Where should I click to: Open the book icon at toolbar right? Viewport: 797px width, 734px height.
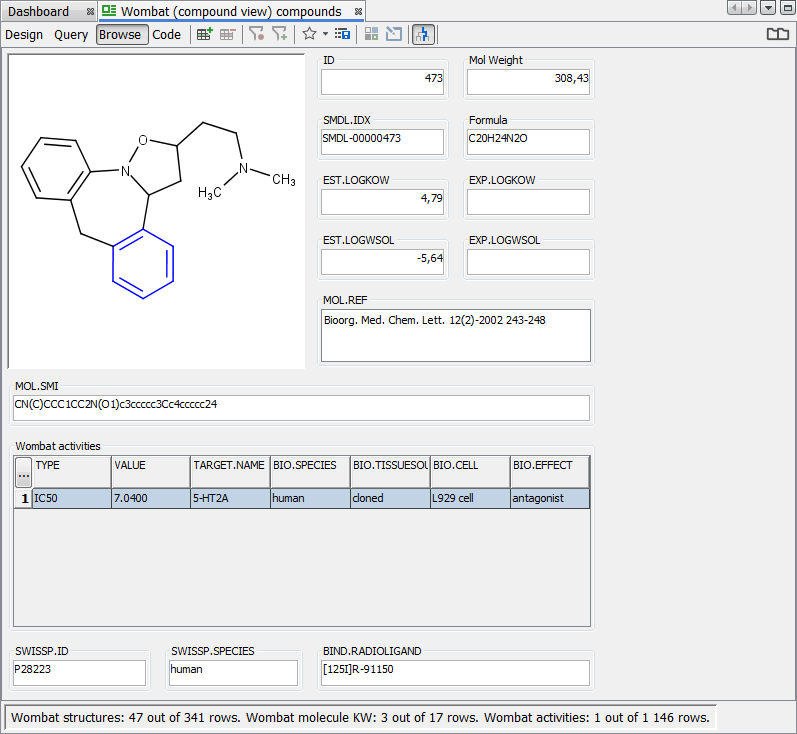point(777,34)
